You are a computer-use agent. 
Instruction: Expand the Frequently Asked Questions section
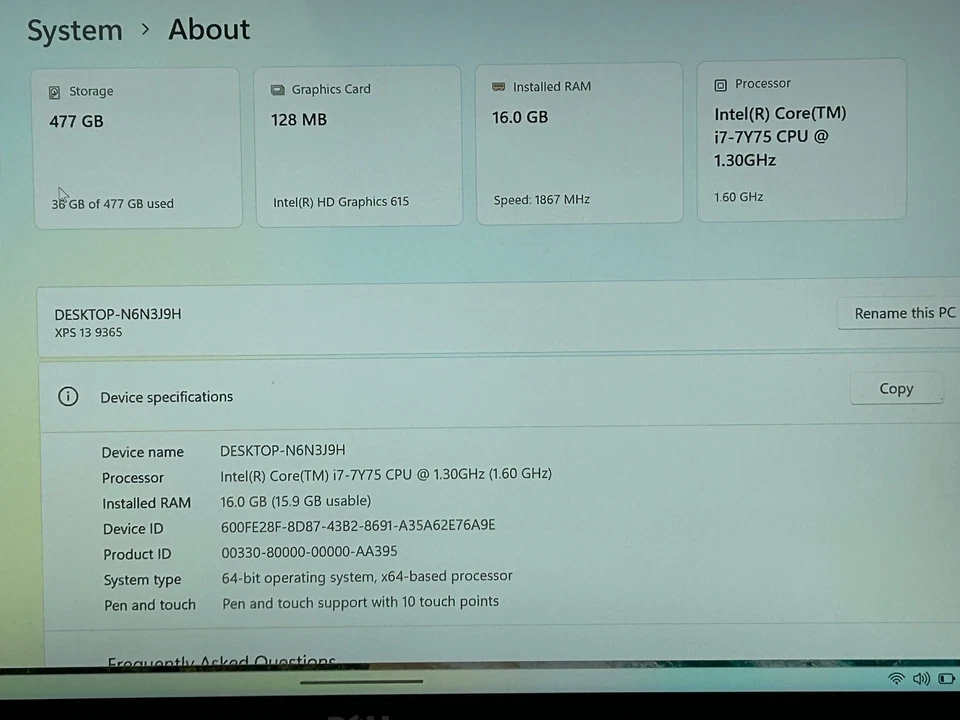click(221, 660)
